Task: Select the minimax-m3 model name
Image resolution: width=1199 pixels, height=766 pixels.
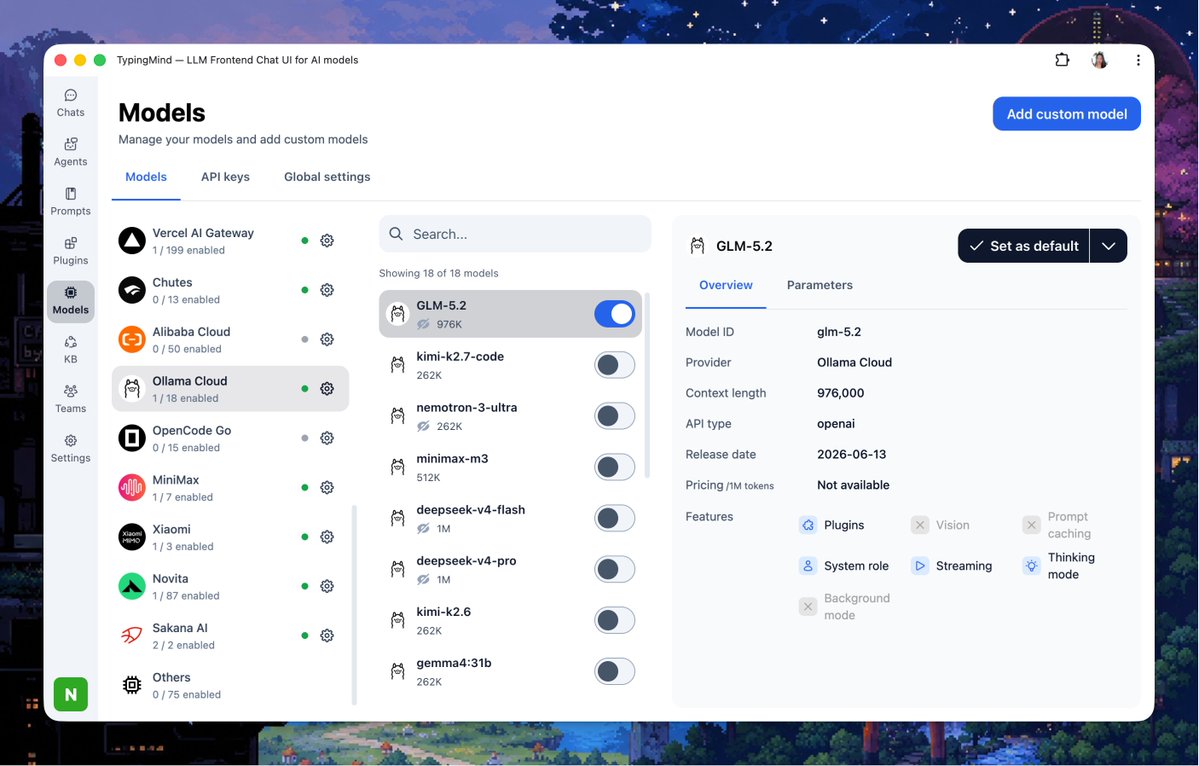Action: click(x=452, y=459)
